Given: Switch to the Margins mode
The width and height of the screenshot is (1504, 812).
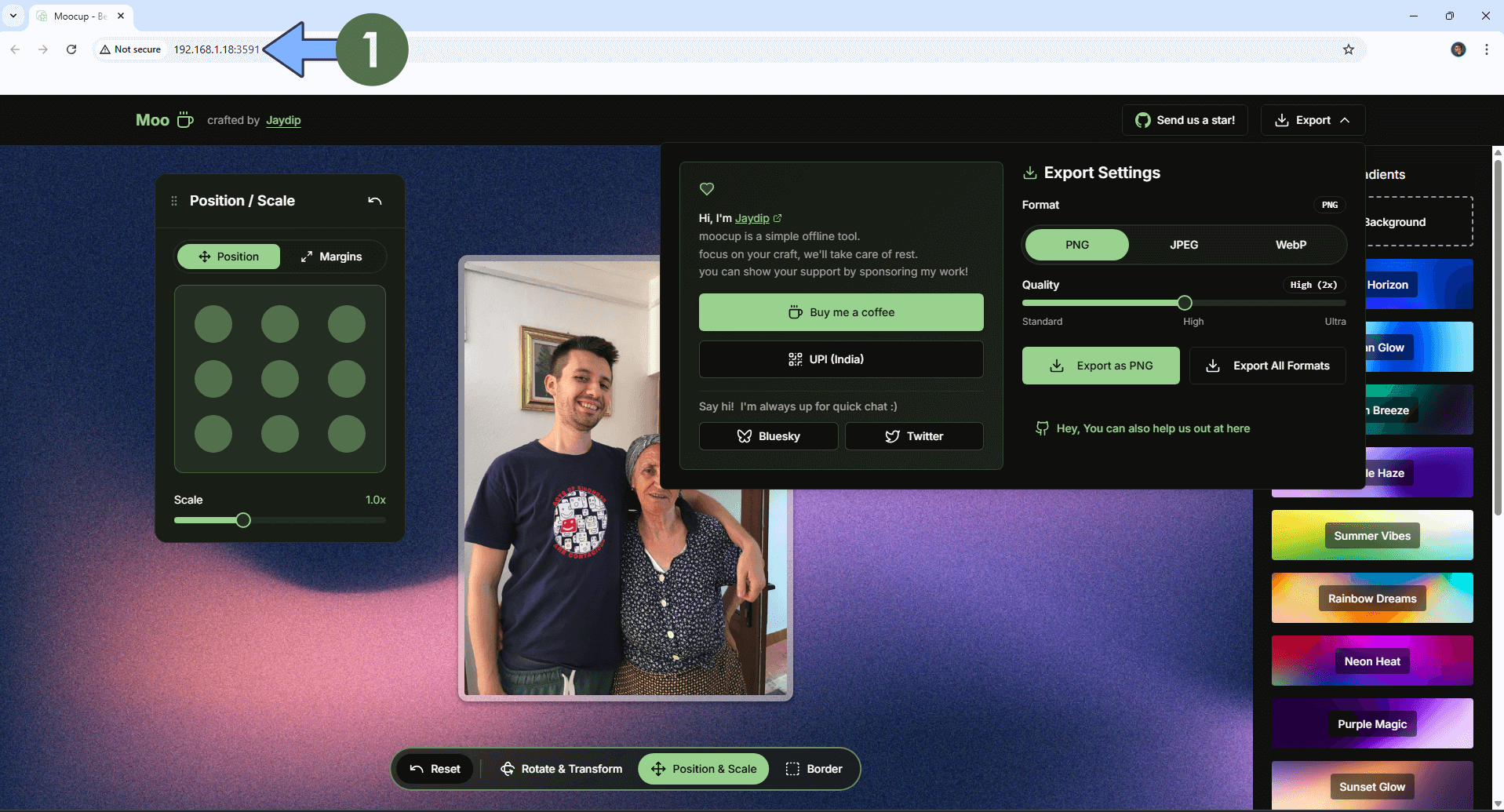Looking at the screenshot, I should pyautogui.click(x=332, y=257).
